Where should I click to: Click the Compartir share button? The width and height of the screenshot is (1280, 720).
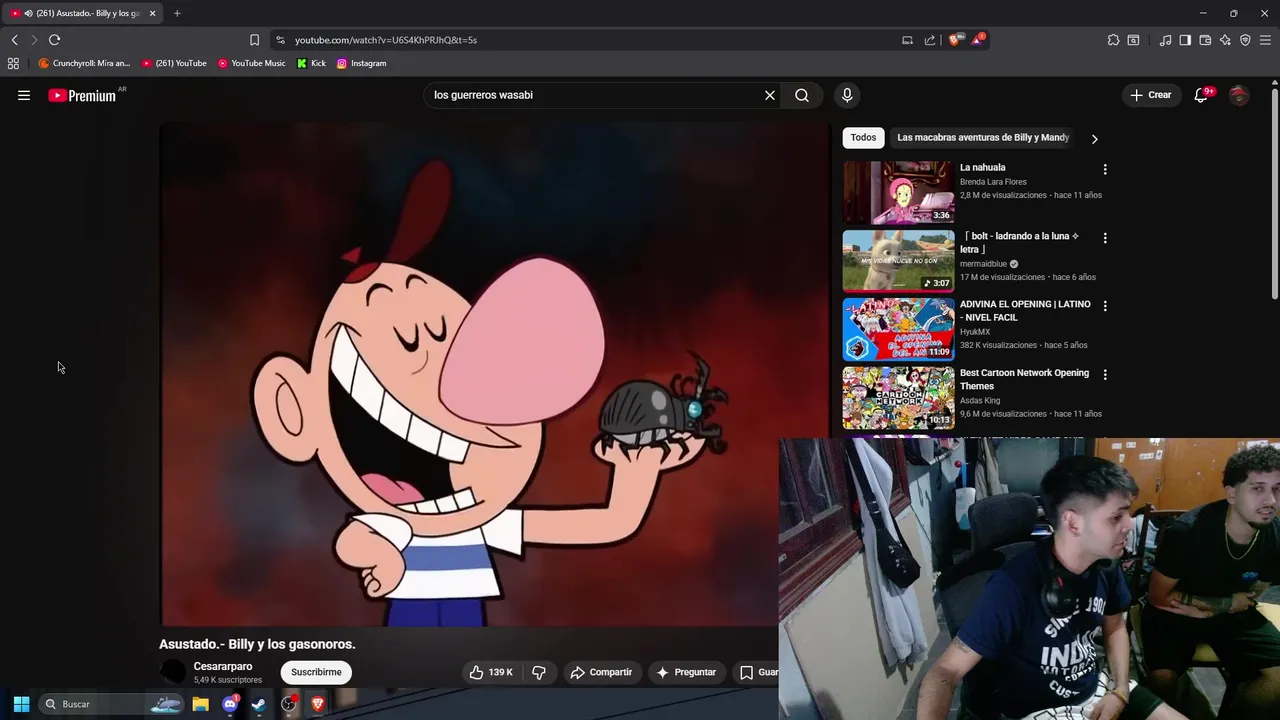(601, 672)
